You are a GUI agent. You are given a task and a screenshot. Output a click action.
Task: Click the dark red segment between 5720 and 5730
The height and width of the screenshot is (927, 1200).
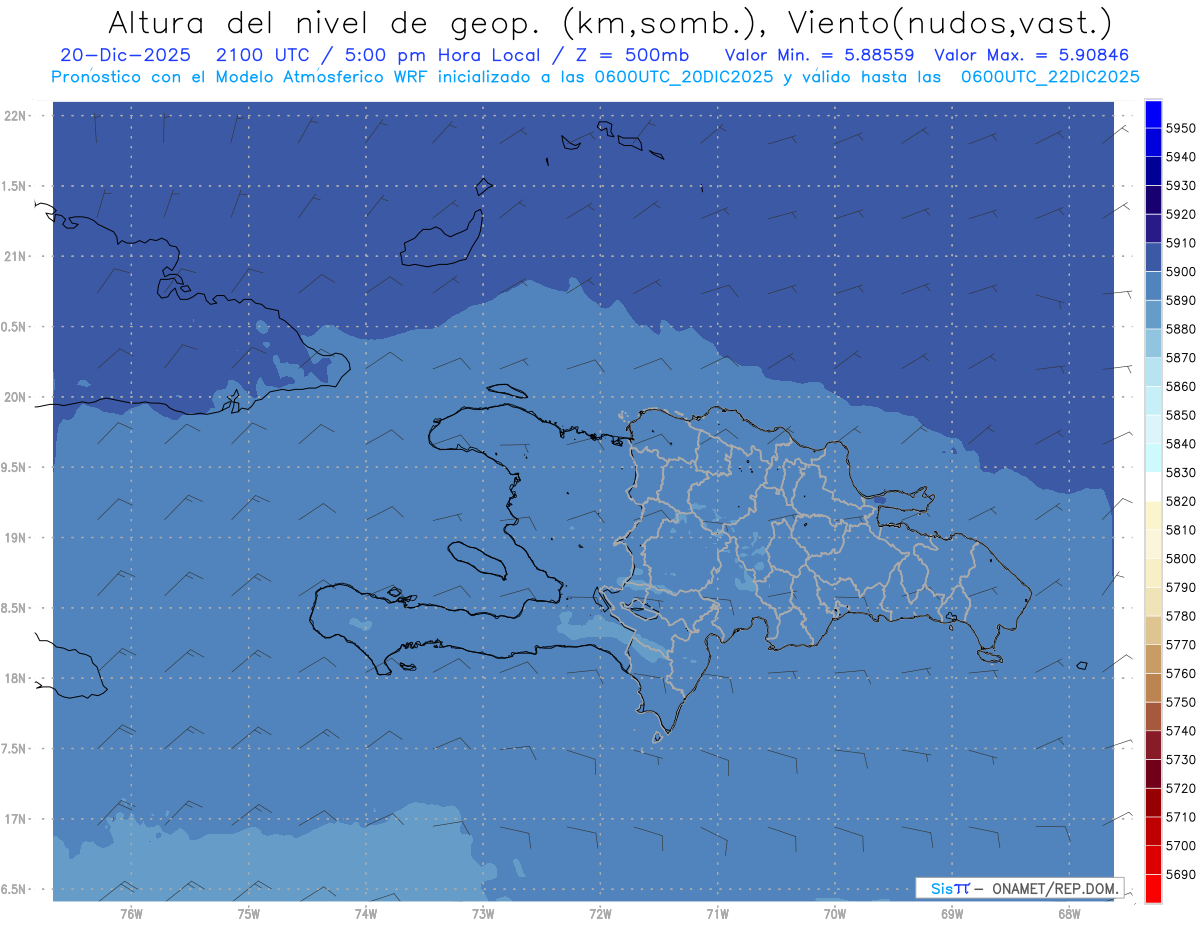click(x=1153, y=773)
